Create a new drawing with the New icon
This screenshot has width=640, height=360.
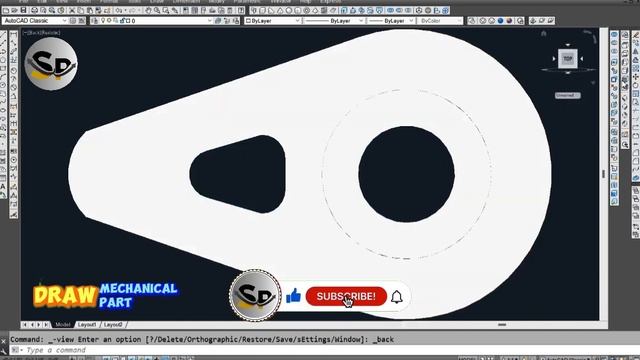6,10
